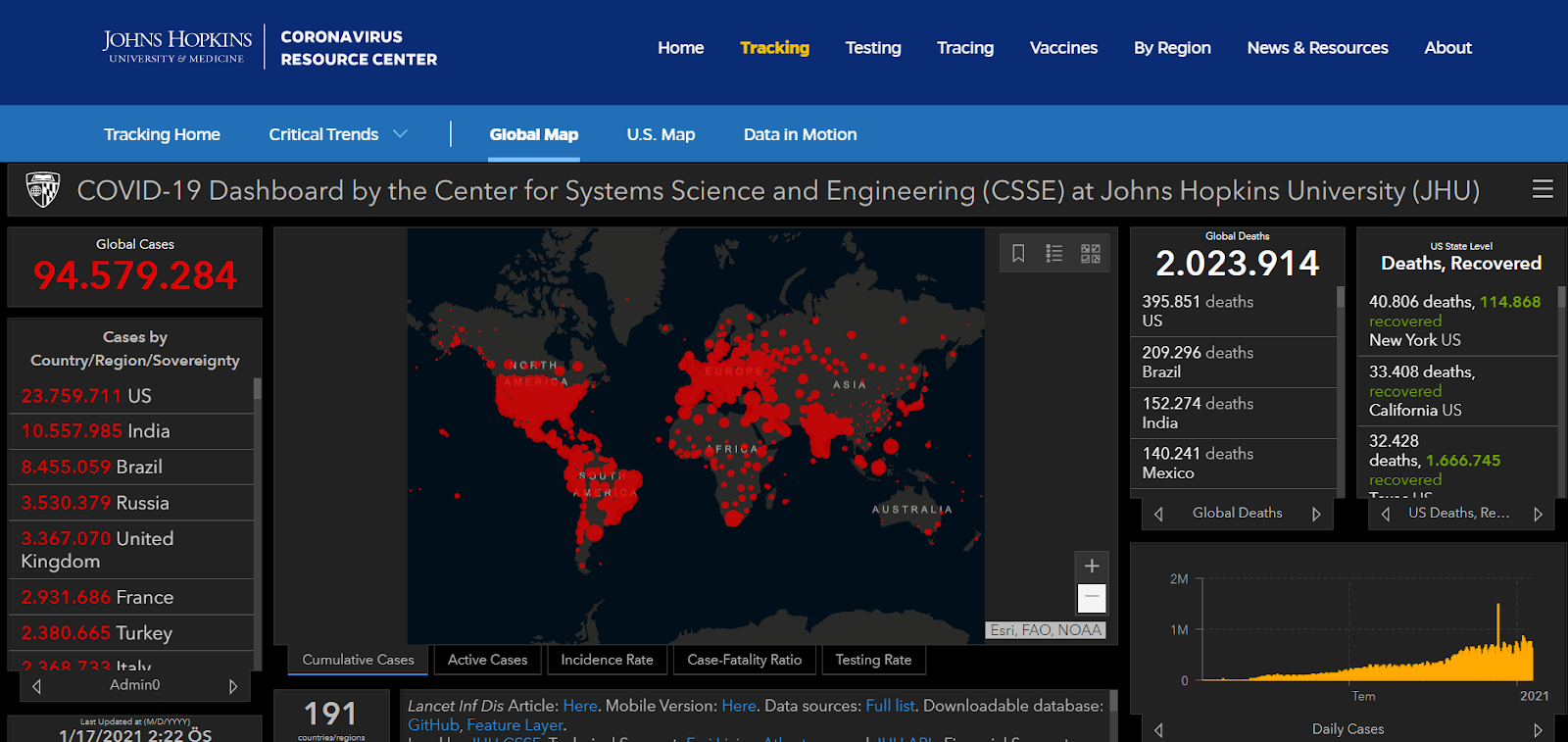Select the Cumulative Cases map tab

pos(358,660)
